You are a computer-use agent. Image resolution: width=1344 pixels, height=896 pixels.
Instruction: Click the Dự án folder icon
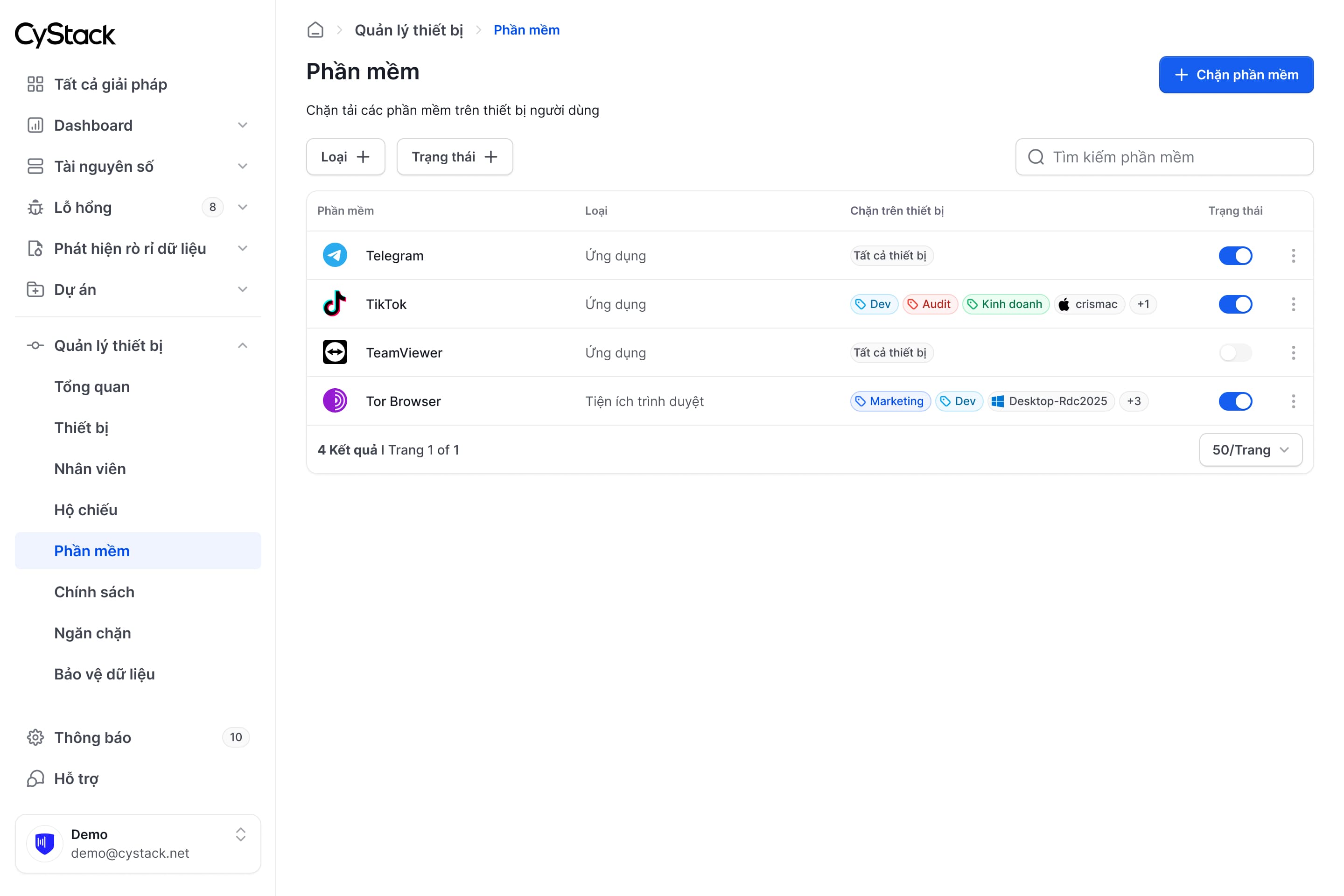click(35, 290)
